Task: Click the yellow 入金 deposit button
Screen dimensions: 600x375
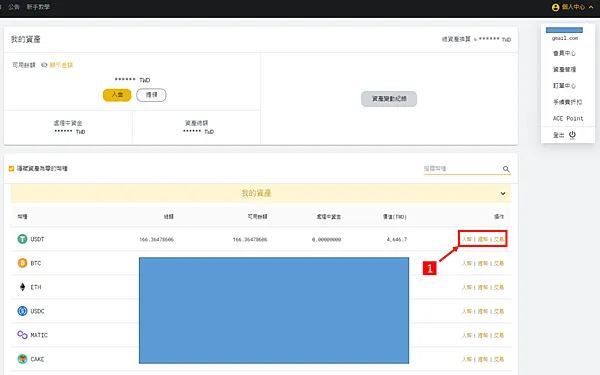Action: (117, 95)
